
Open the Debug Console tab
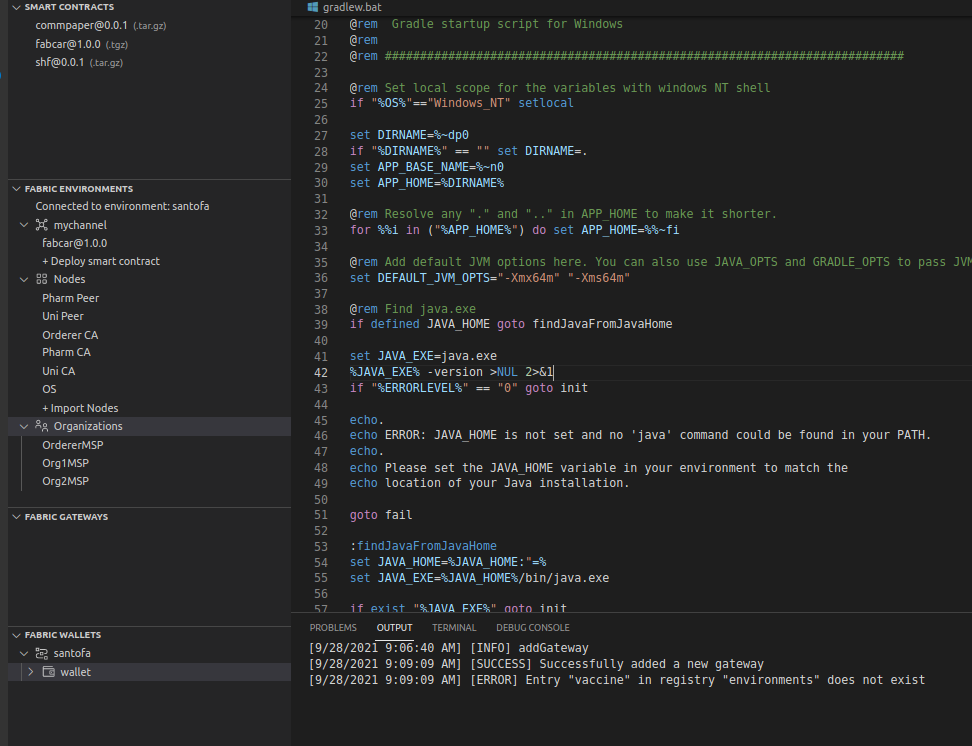pos(532,628)
